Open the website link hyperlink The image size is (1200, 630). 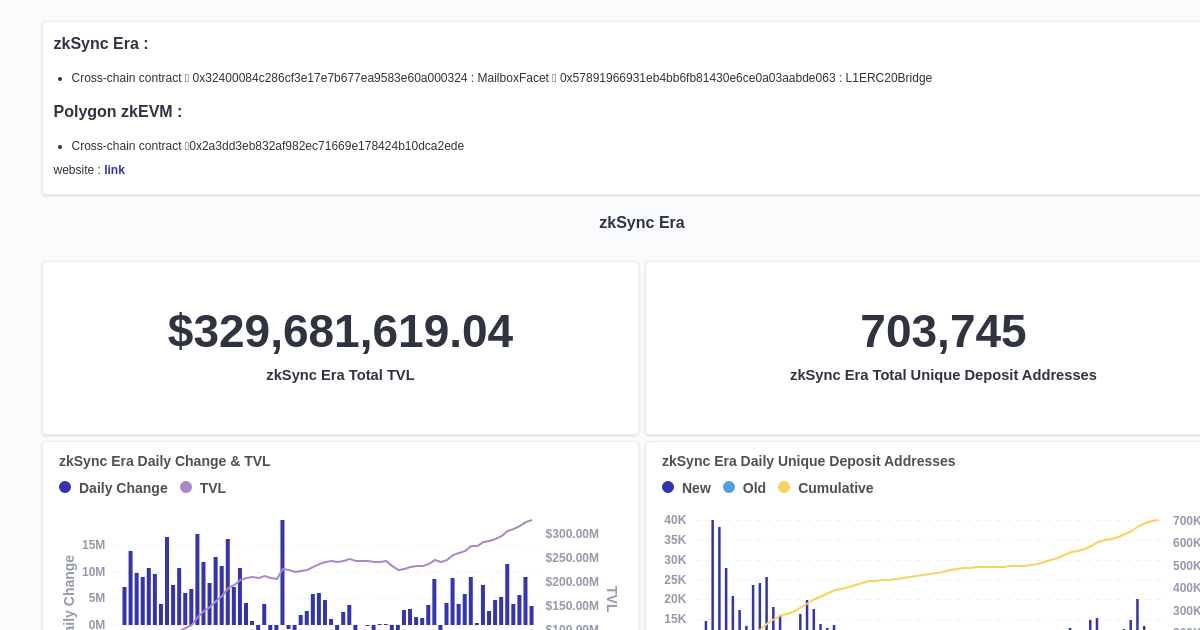(114, 170)
